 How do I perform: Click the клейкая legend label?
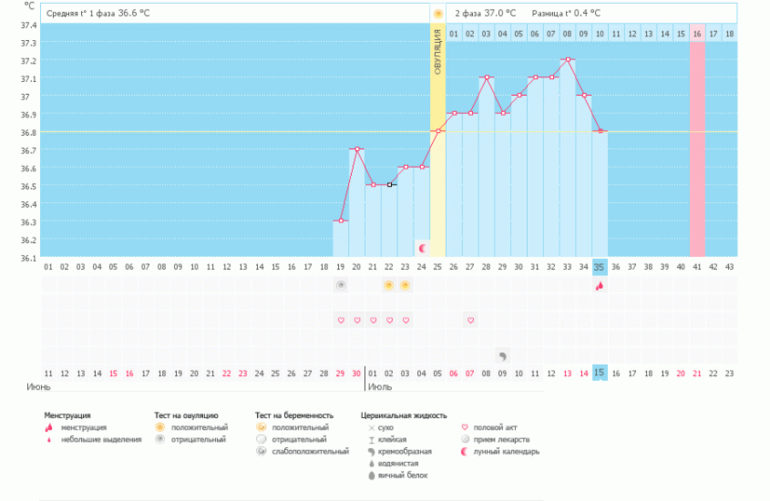[392, 440]
